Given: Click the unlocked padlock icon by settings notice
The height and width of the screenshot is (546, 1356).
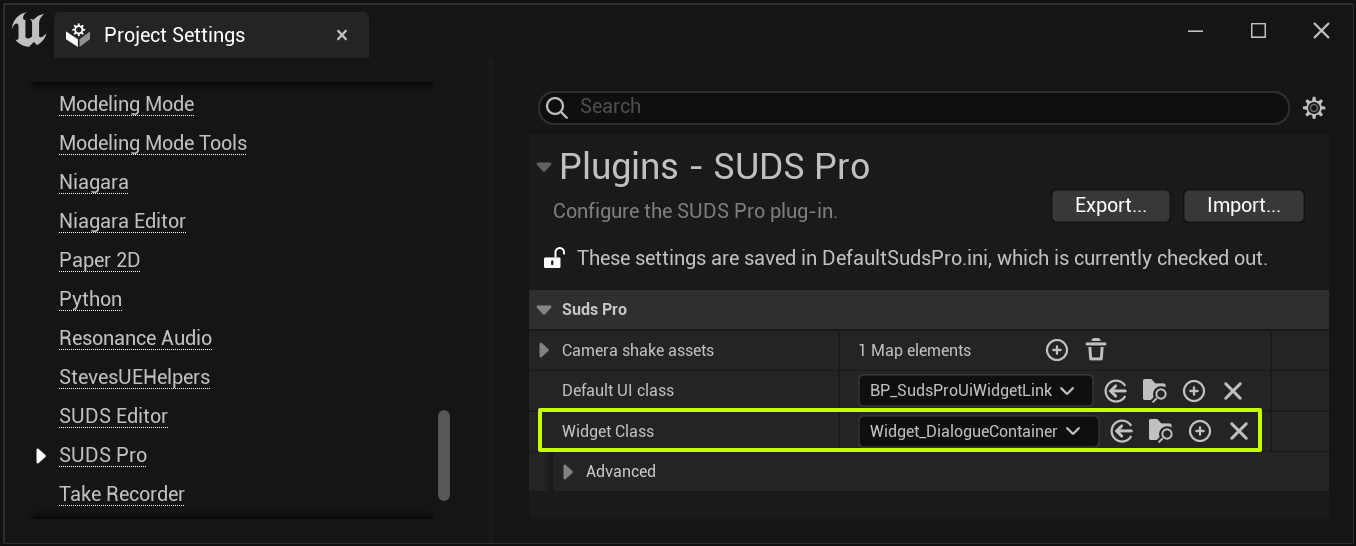Looking at the screenshot, I should [x=554, y=258].
